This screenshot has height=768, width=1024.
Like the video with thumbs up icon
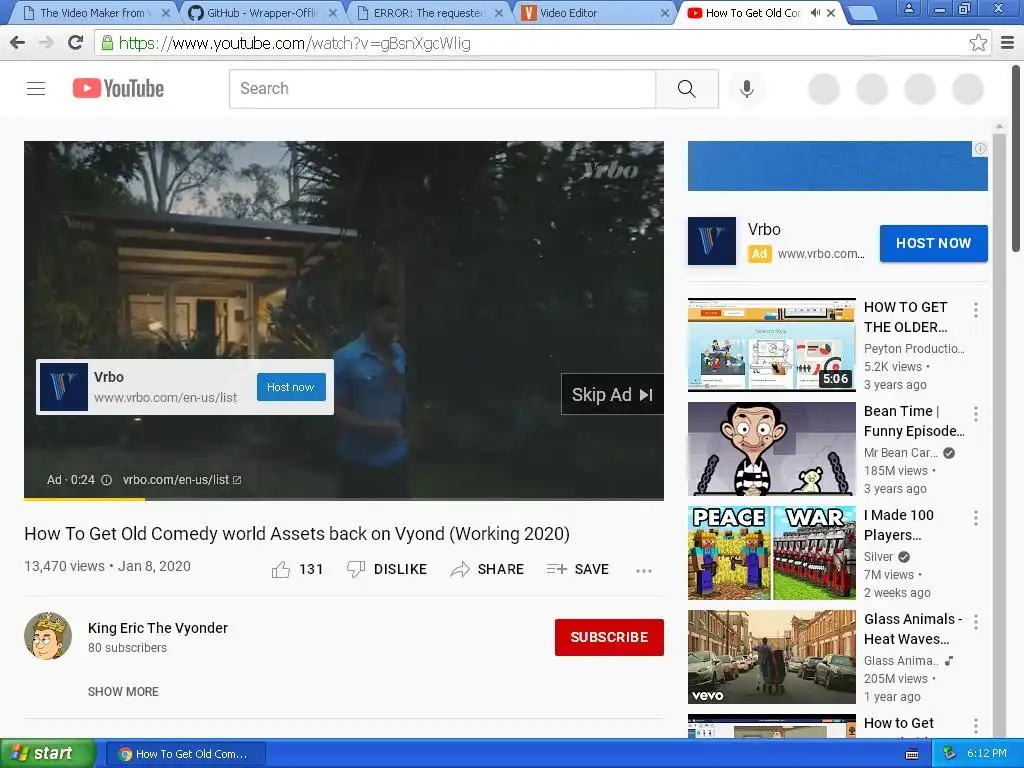click(x=281, y=569)
